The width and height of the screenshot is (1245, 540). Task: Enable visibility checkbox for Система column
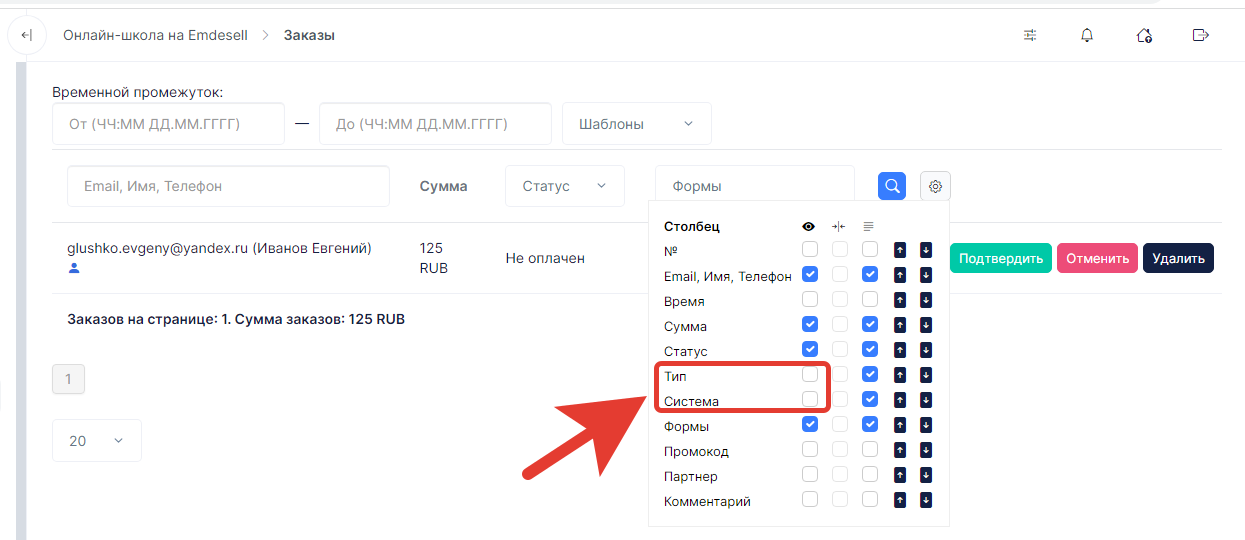tap(810, 399)
